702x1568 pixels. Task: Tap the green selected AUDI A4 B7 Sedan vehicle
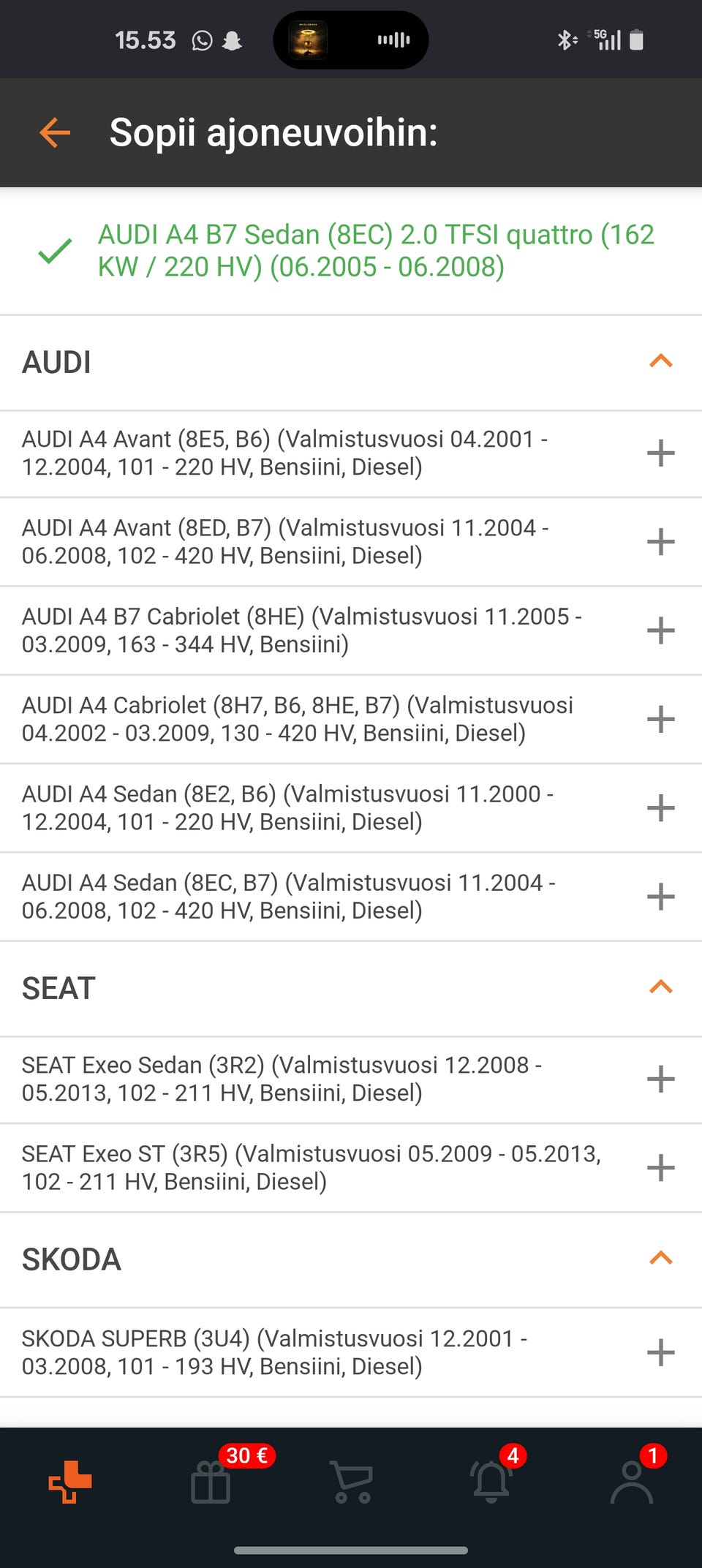(x=376, y=251)
